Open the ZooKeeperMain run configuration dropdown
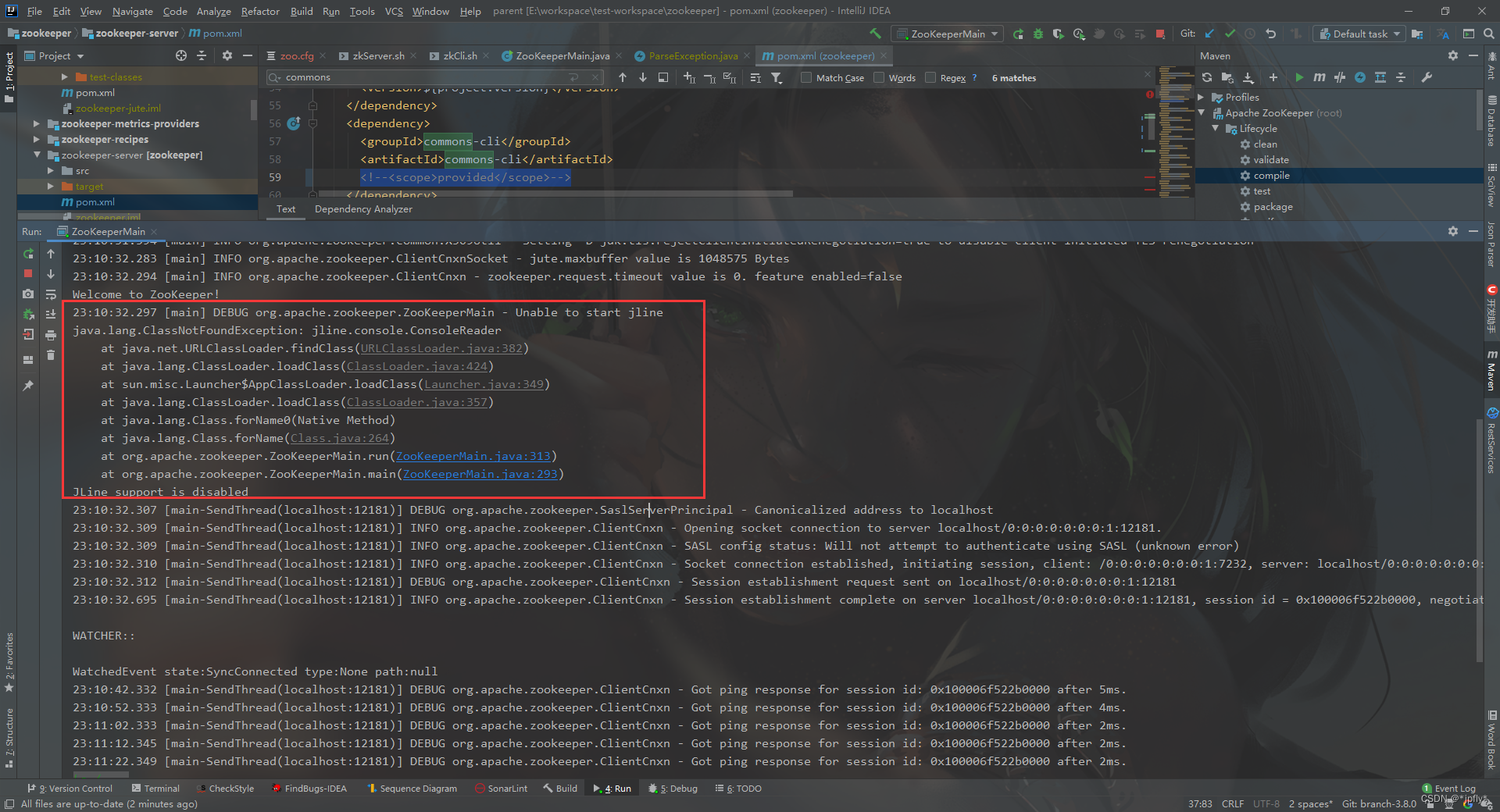The width and height of the screenshot is (1500, 812). (x=948, y=34)
